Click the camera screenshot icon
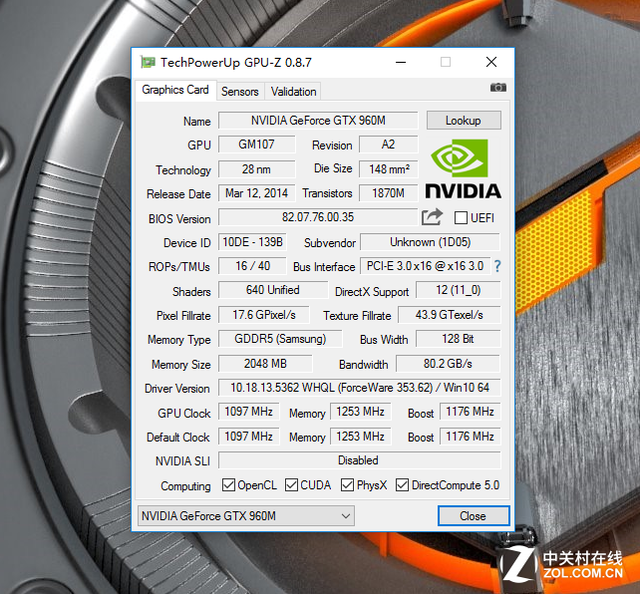This screenshot has width=640, height=594. pos(498,87)
